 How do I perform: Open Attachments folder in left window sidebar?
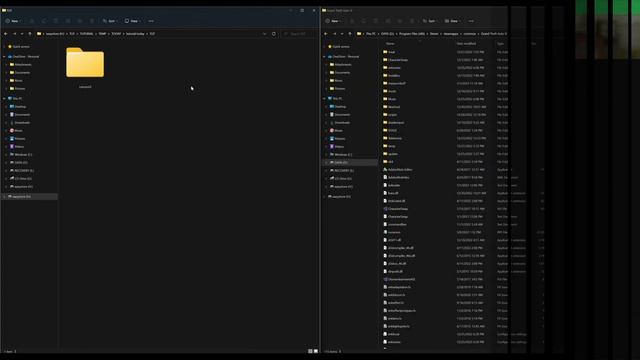tap(21, 64)
